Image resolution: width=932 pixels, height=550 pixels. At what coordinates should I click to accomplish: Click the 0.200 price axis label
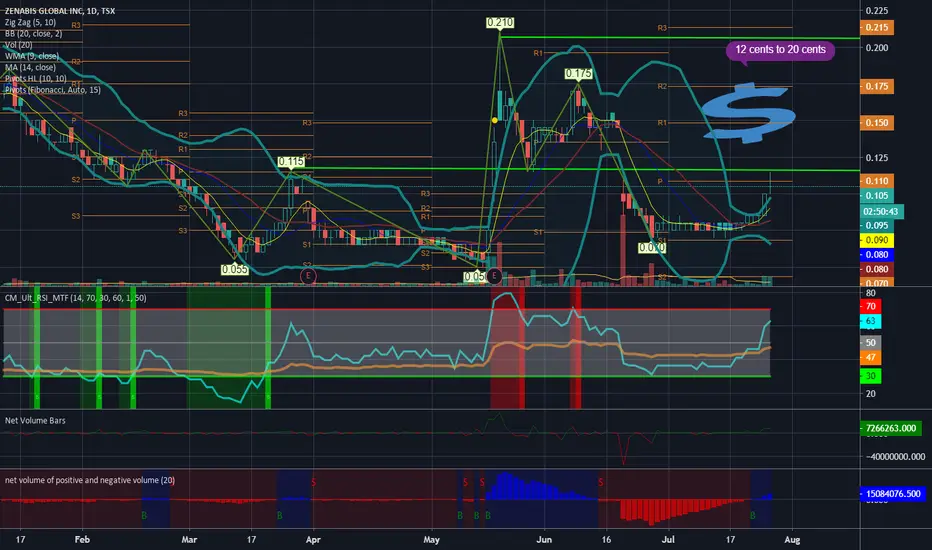click(877, 48)
